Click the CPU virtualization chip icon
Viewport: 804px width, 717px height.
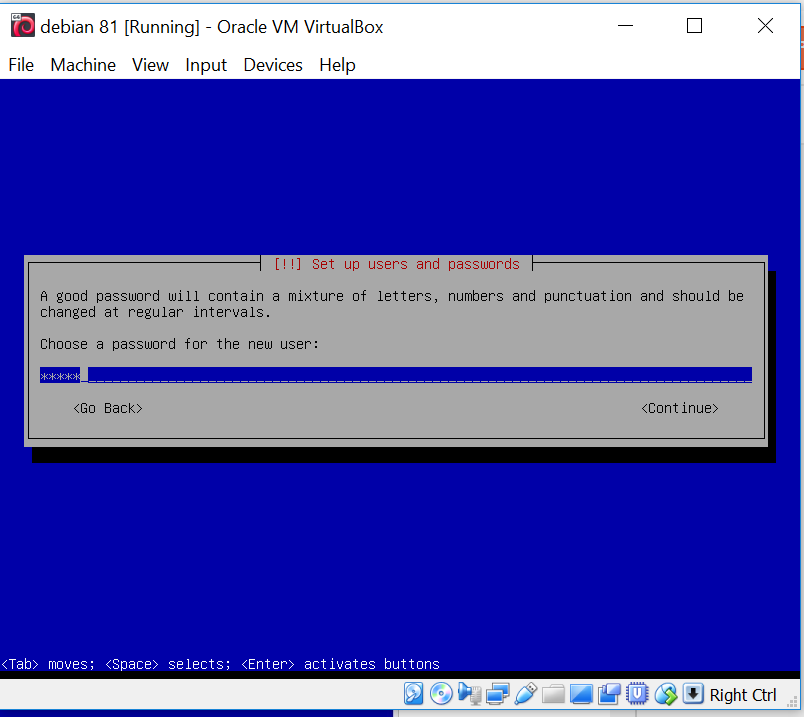(637, 694)
